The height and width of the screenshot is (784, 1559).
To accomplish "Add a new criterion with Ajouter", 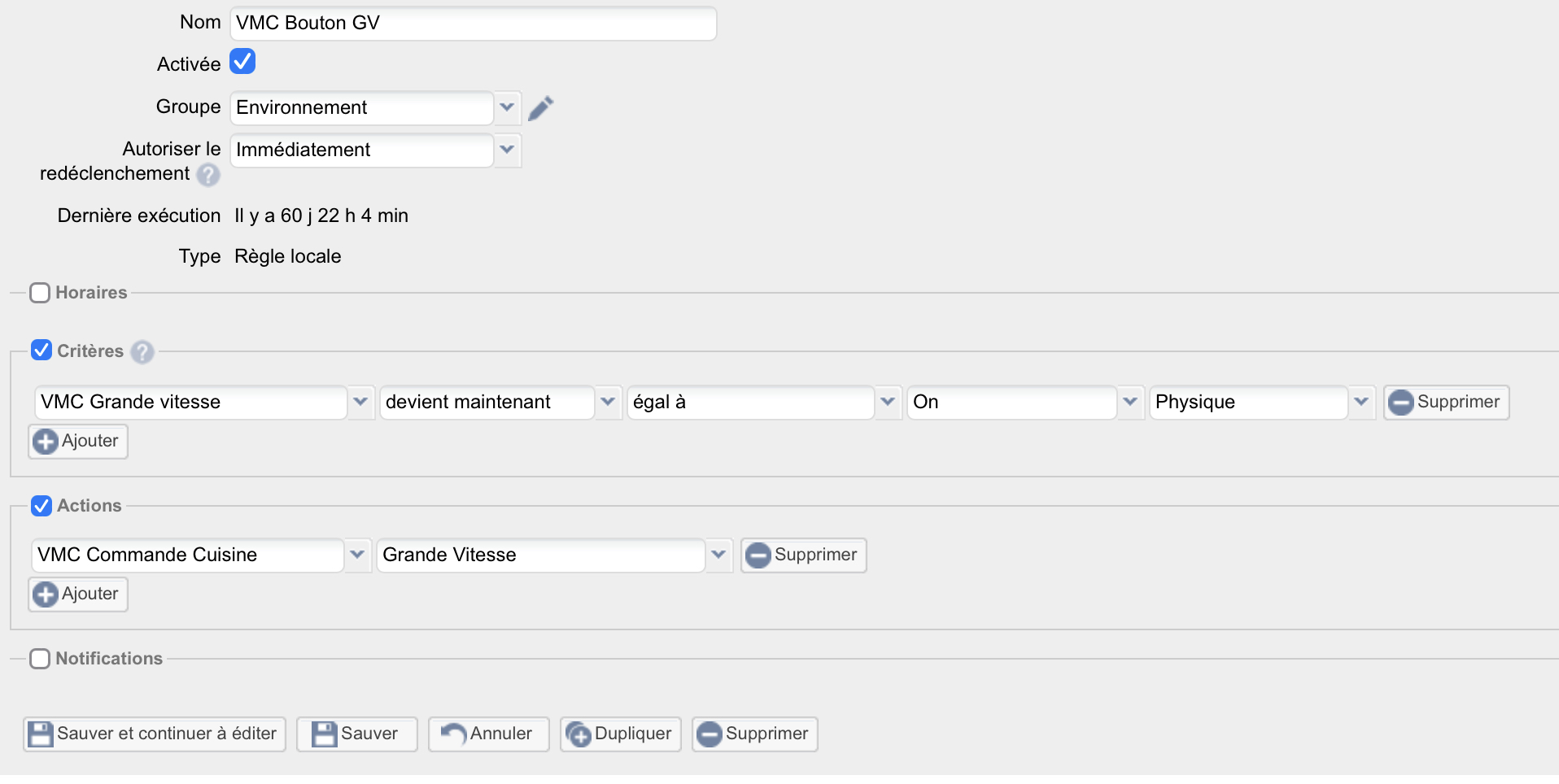I will [x=78, y=442].
